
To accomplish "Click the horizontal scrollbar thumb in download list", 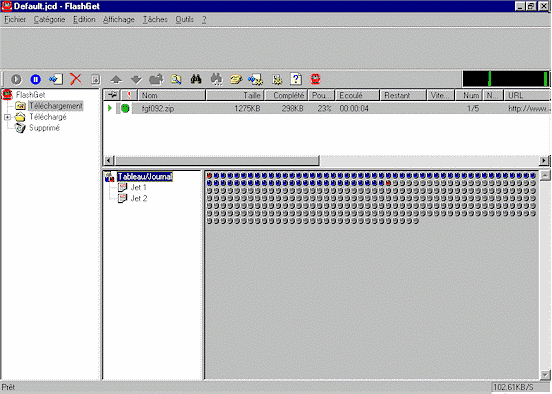I will coord(217,161).
